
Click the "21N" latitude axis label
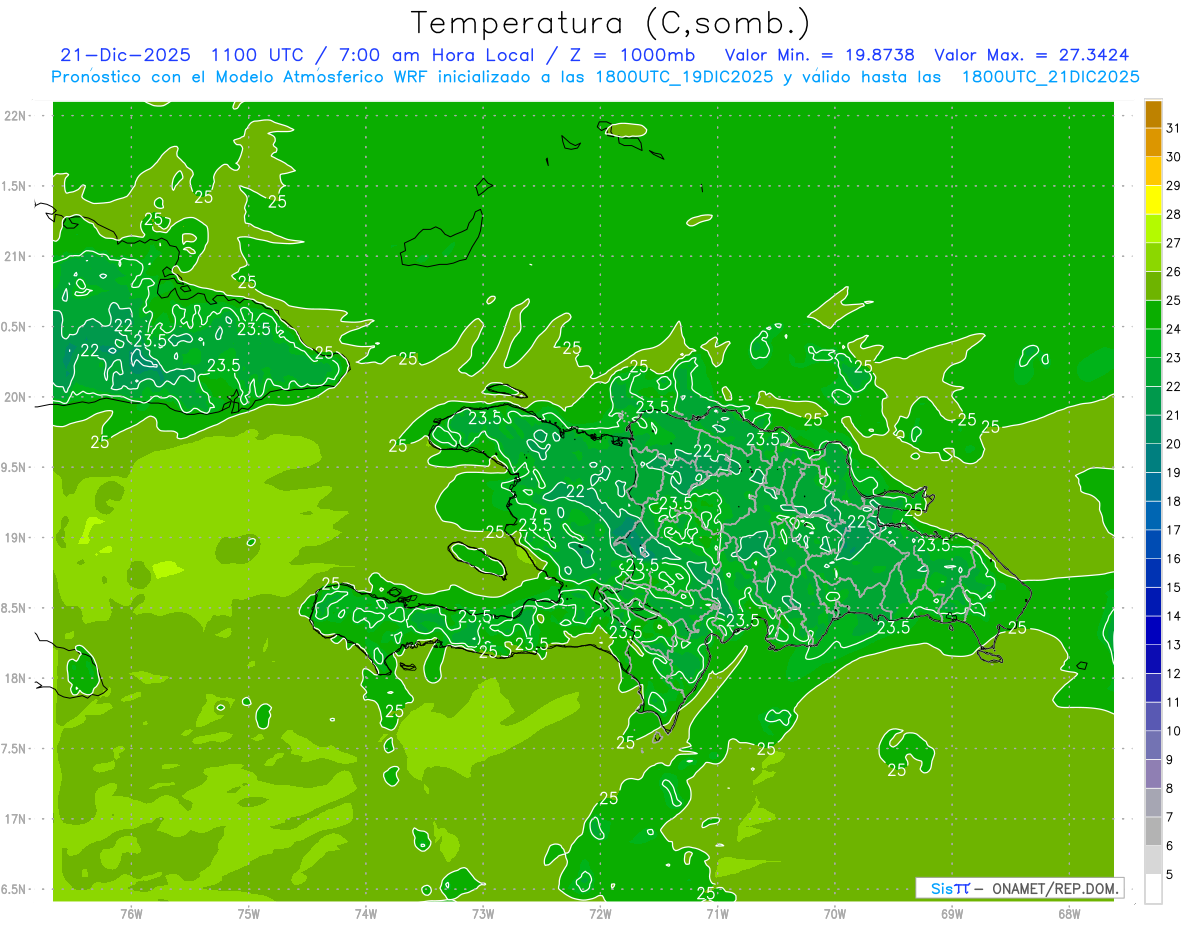tap(16, 257)
